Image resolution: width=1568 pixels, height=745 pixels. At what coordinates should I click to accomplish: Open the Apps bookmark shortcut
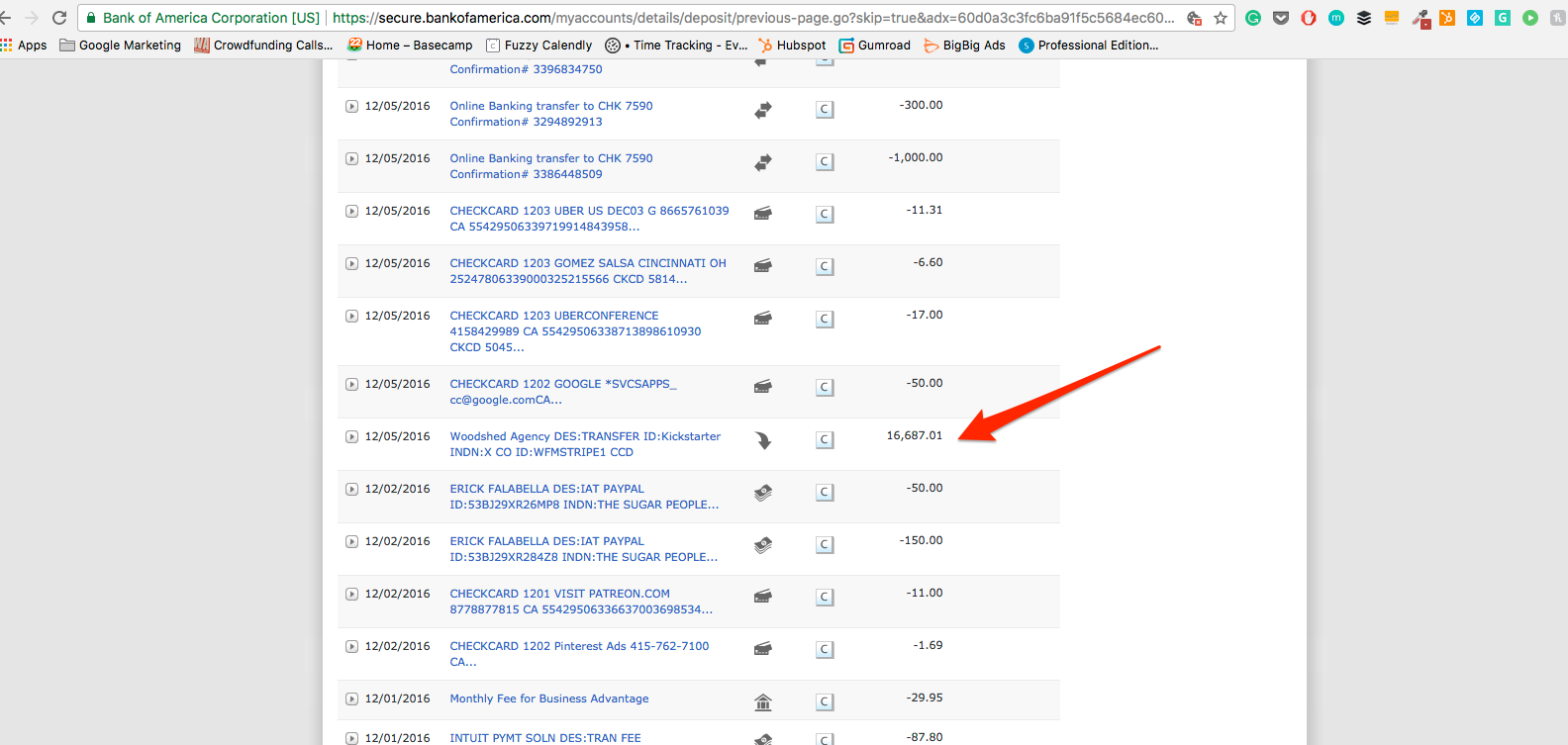[24, 46]
